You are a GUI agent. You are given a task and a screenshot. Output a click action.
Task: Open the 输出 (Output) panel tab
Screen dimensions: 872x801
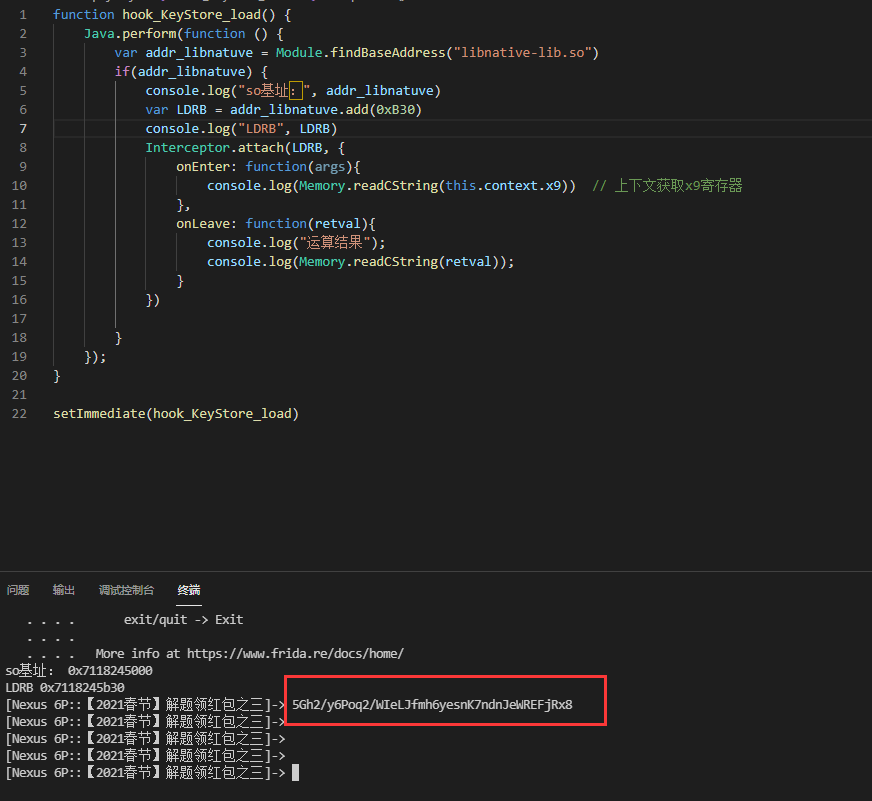[x=64, y=590]
